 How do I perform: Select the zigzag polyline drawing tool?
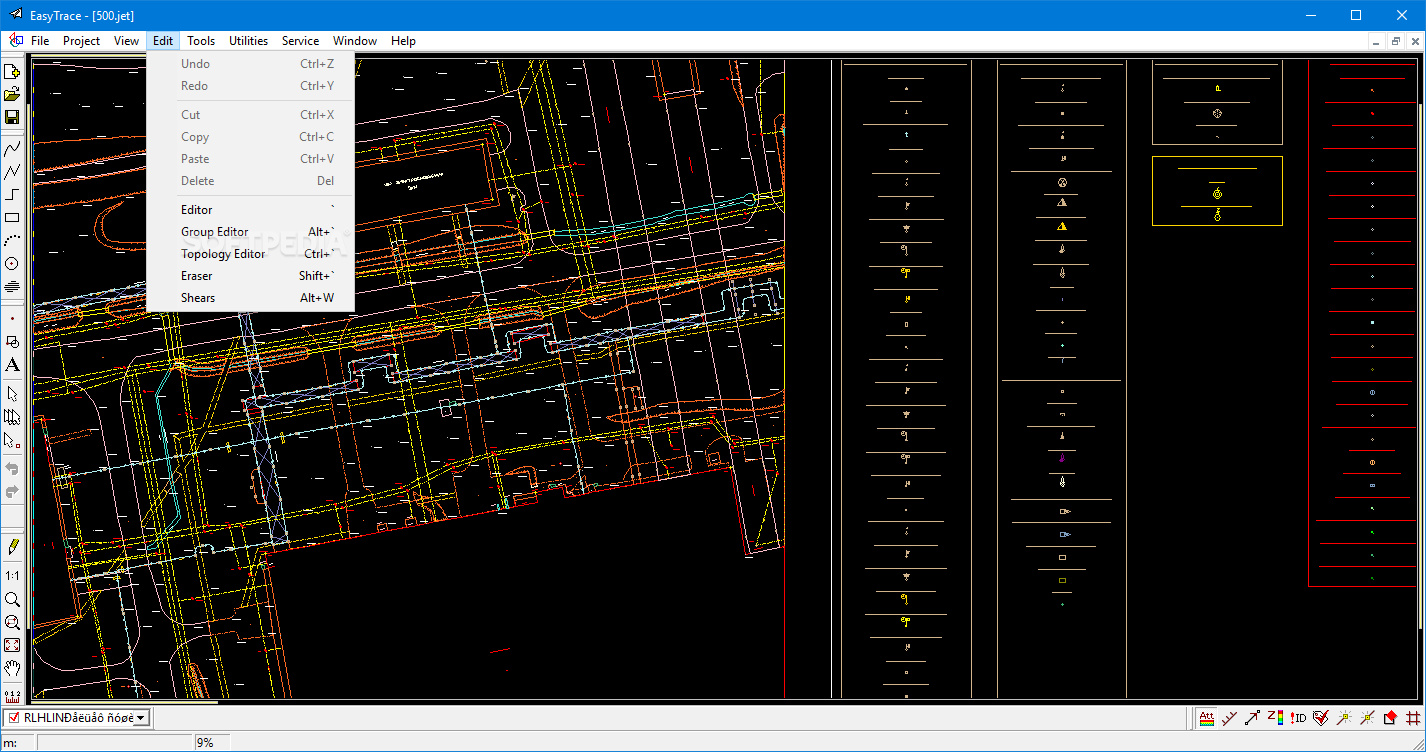12,171
